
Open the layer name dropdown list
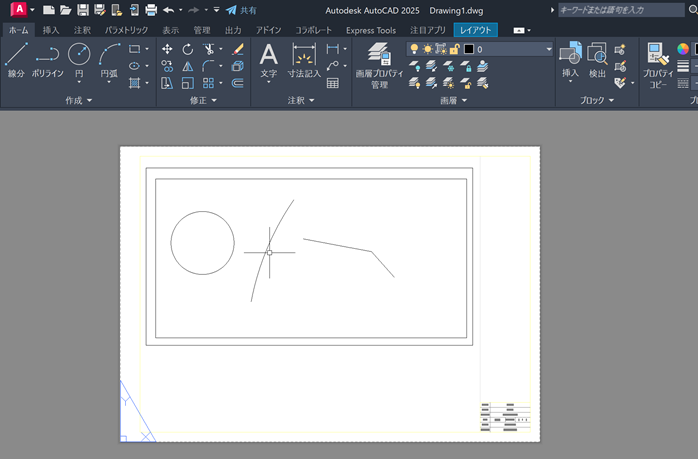(x=548, y=49)
